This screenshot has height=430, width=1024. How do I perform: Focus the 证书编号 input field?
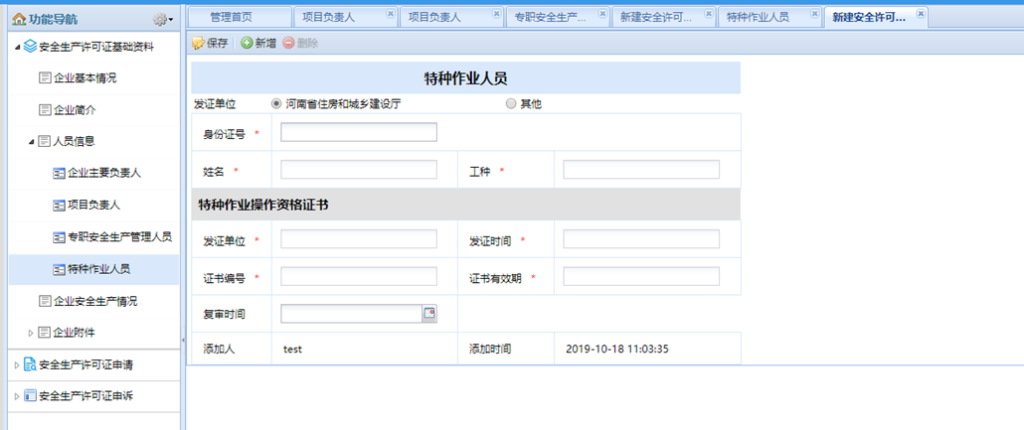pyautogui.click(x=359, y=276)
